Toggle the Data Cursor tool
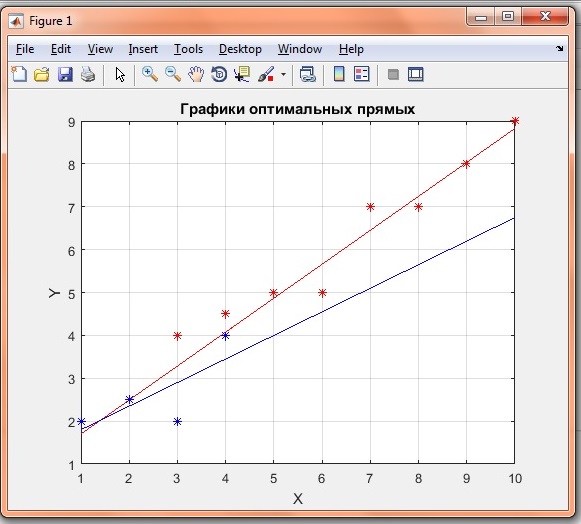 242,74
